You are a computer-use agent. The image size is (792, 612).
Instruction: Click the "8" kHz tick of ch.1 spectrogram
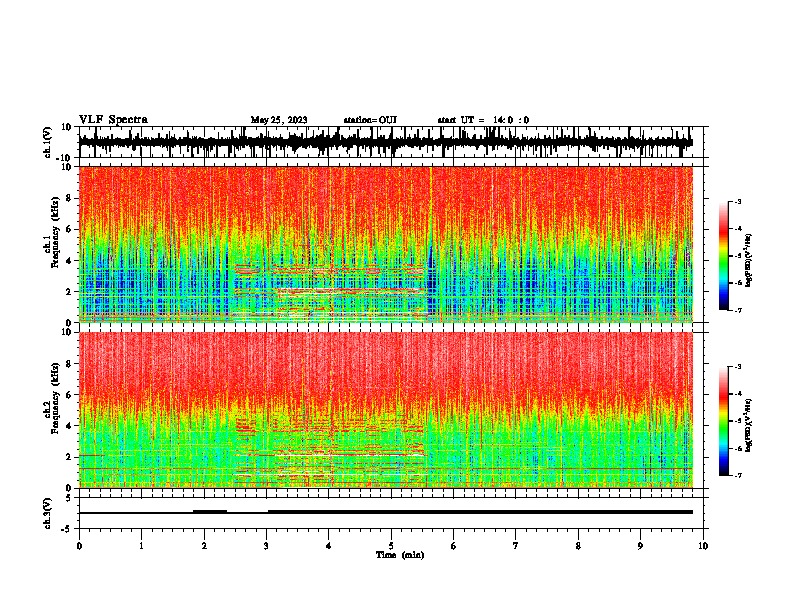pos(70,198)
